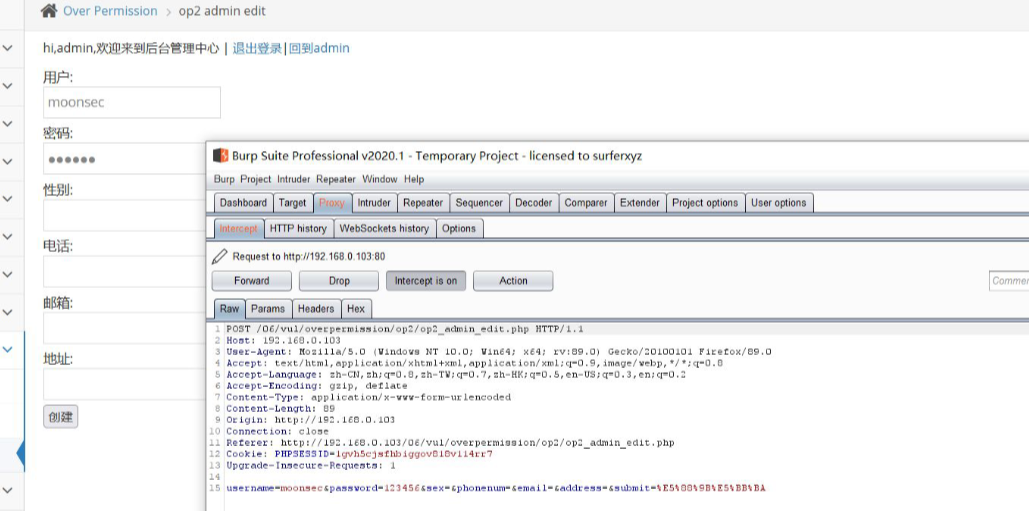Image resolution: width=1029 pixels, height=511 pixels.
Task: Select the Params view tab
Action: point(267,309)
